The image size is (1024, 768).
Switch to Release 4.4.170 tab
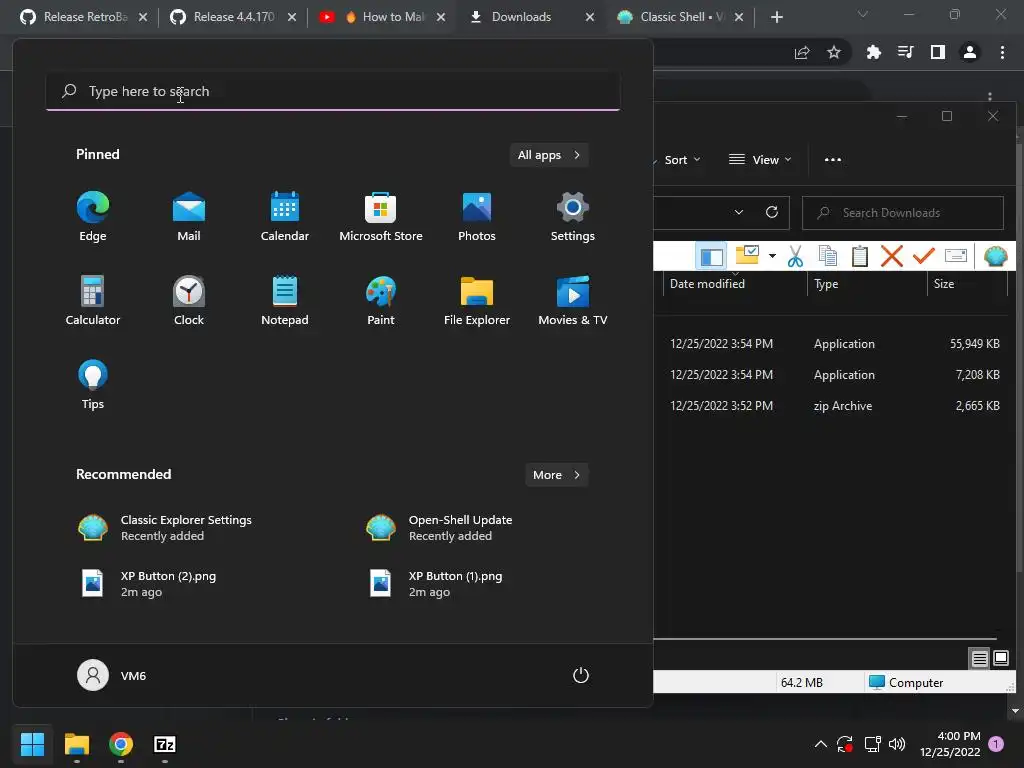pos(233,17)
